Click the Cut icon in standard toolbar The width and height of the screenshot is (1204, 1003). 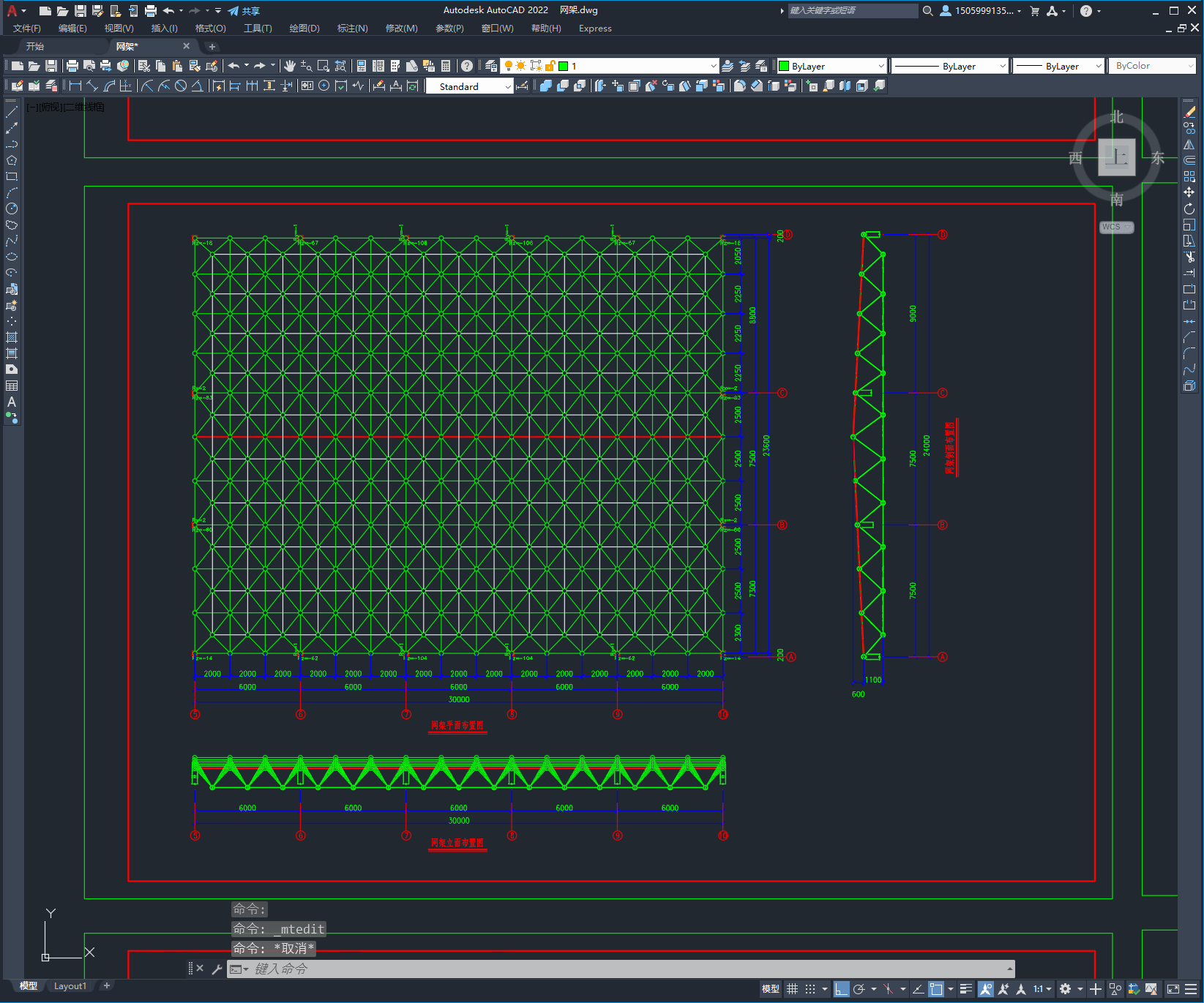point(144,66)
